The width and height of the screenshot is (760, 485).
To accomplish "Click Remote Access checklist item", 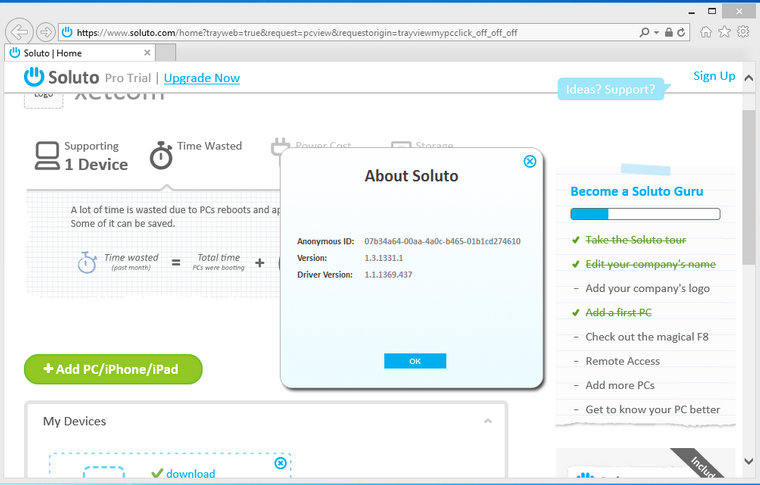I will [x=622, y=361].
